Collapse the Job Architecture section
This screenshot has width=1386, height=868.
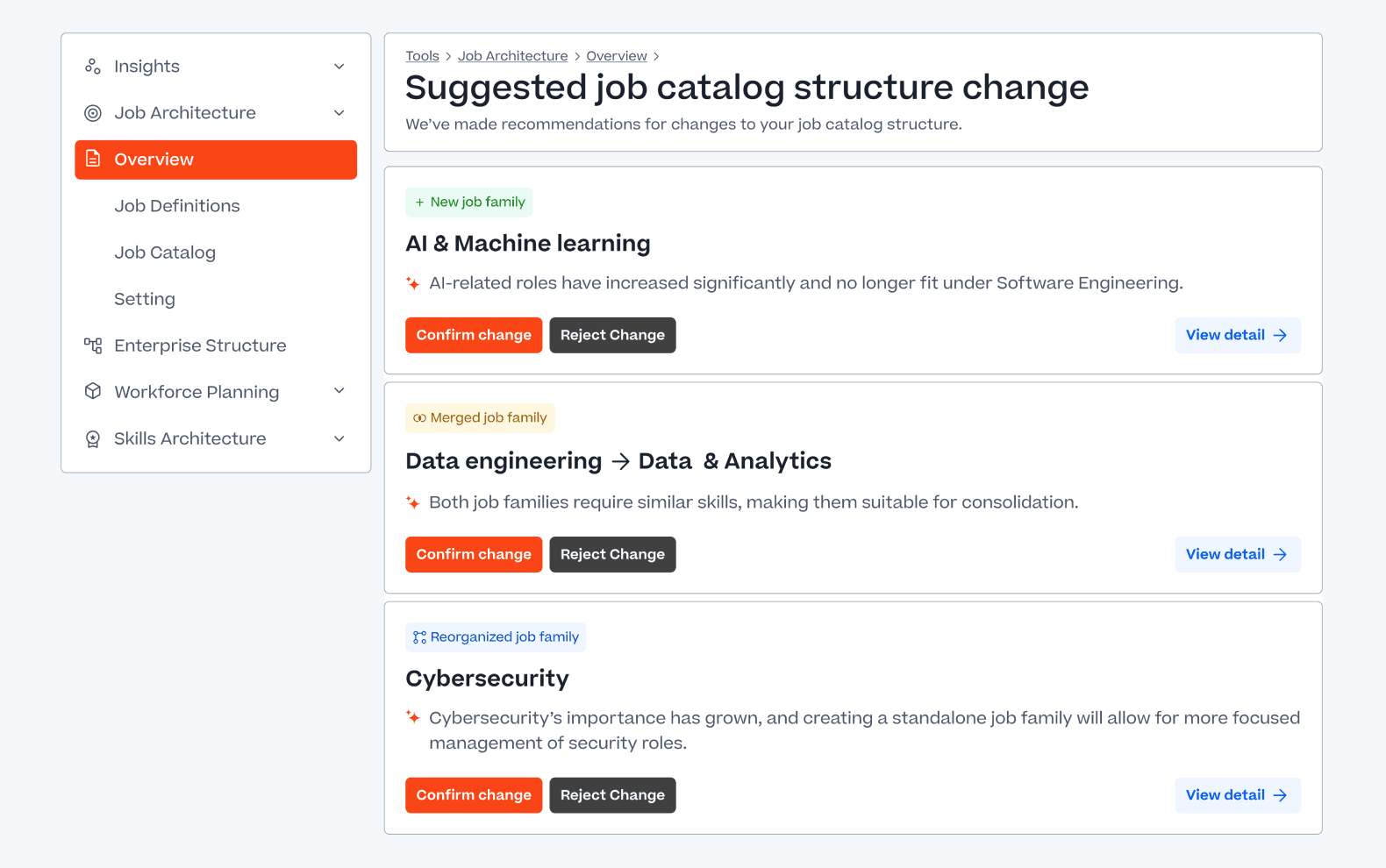339,112
